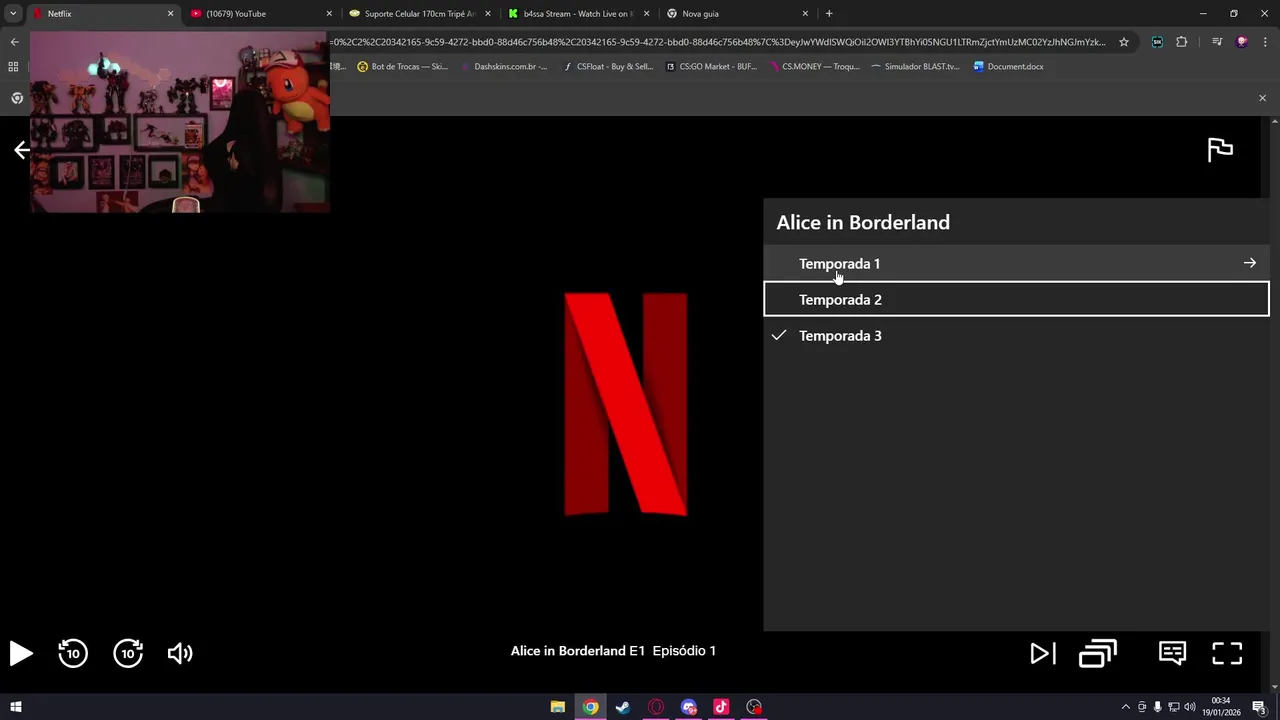Open subtitles and audio options
The height and width of the screenshot is (720, 1280).
(1172, 653)
